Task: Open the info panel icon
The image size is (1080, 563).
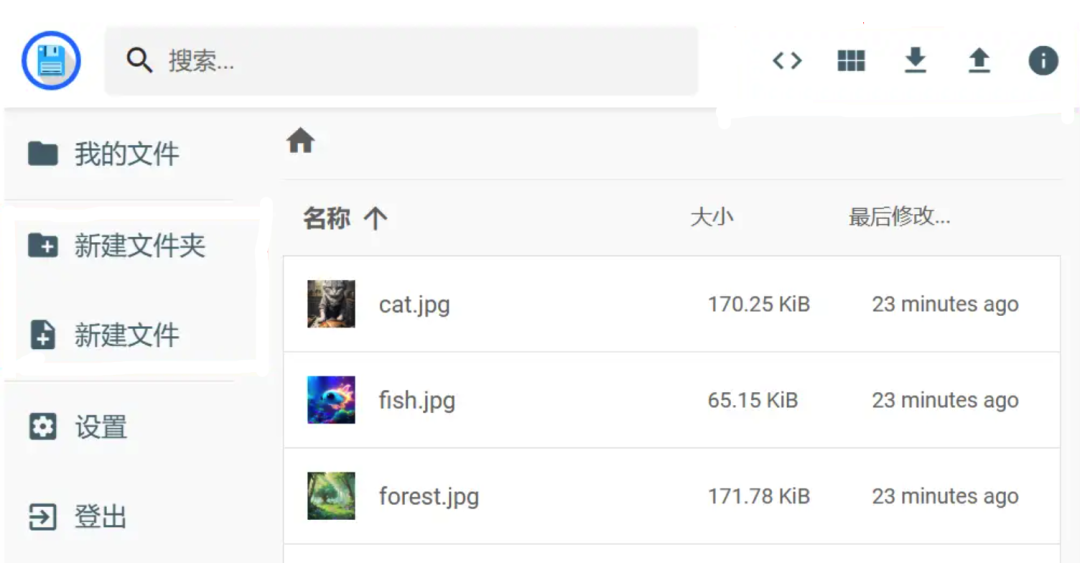Action: [1043, 61]
